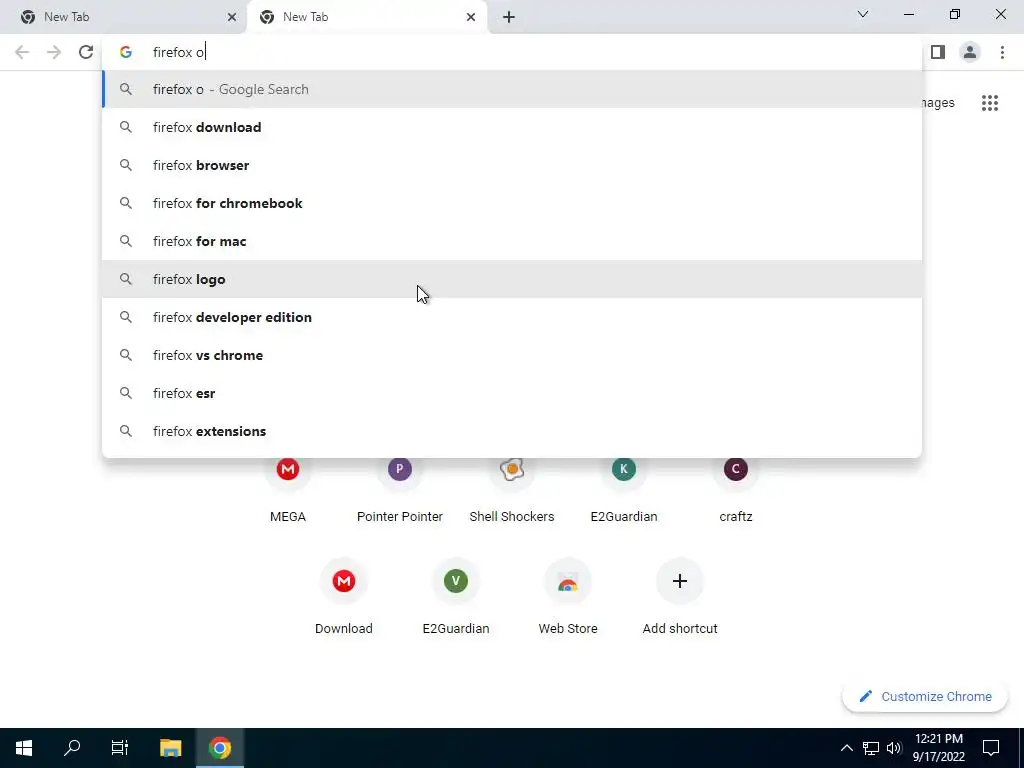
Task: Click in the address bar text field
Action: point(512,52)
